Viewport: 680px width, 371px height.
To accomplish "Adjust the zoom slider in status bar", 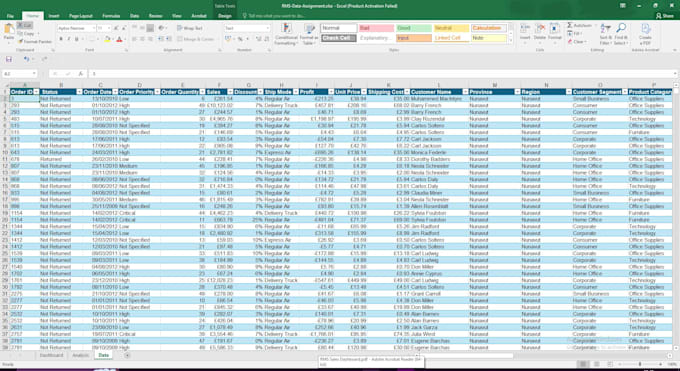I will click(x=640, y=364).
